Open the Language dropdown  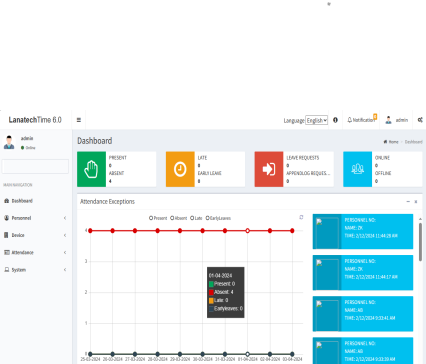coord(317,120)
